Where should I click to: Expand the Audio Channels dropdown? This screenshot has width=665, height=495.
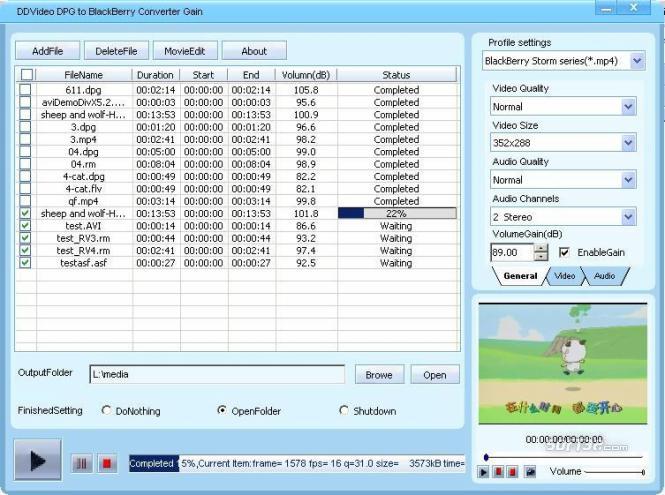(x=629, y=217)
